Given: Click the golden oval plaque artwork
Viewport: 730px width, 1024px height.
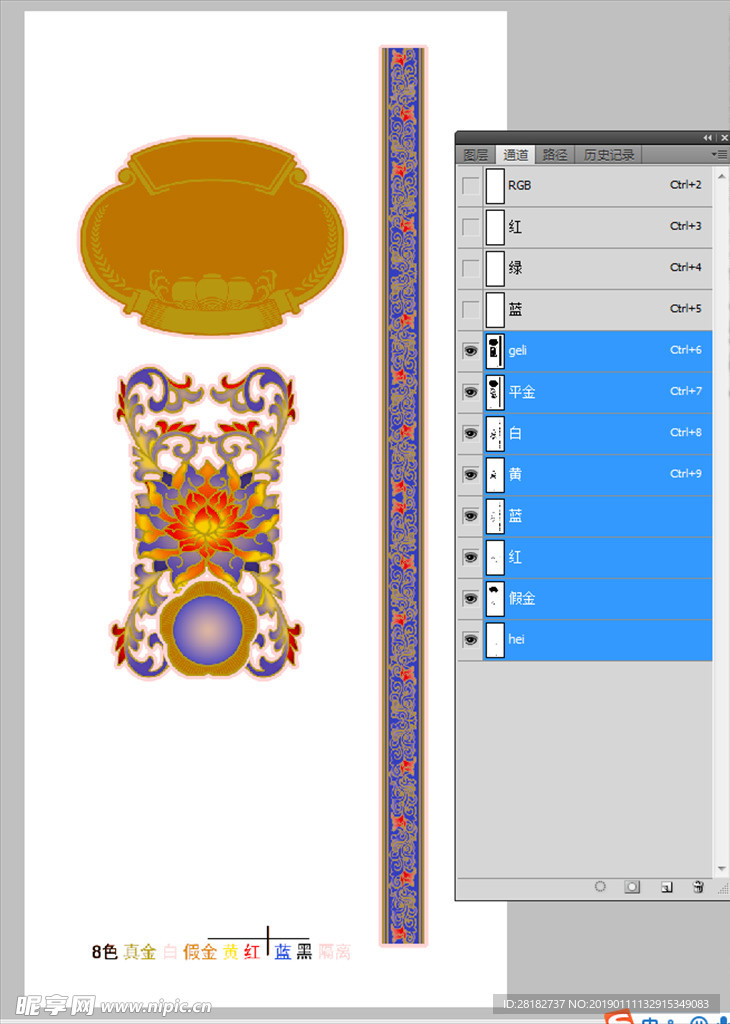Looking at the screenshot, I should (213, 236).
